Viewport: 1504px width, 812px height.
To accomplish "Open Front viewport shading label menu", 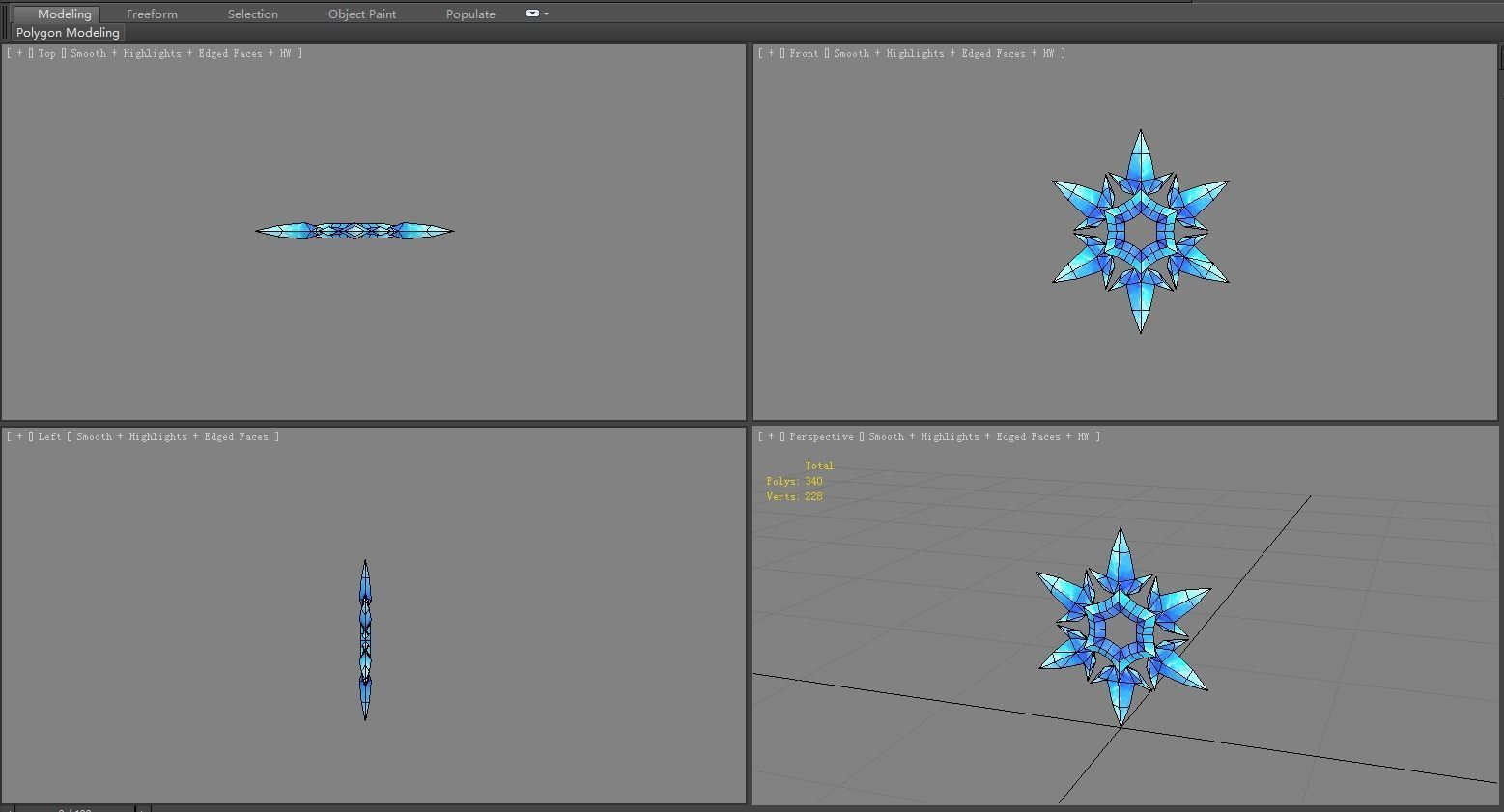I will (x=944, y=53).
